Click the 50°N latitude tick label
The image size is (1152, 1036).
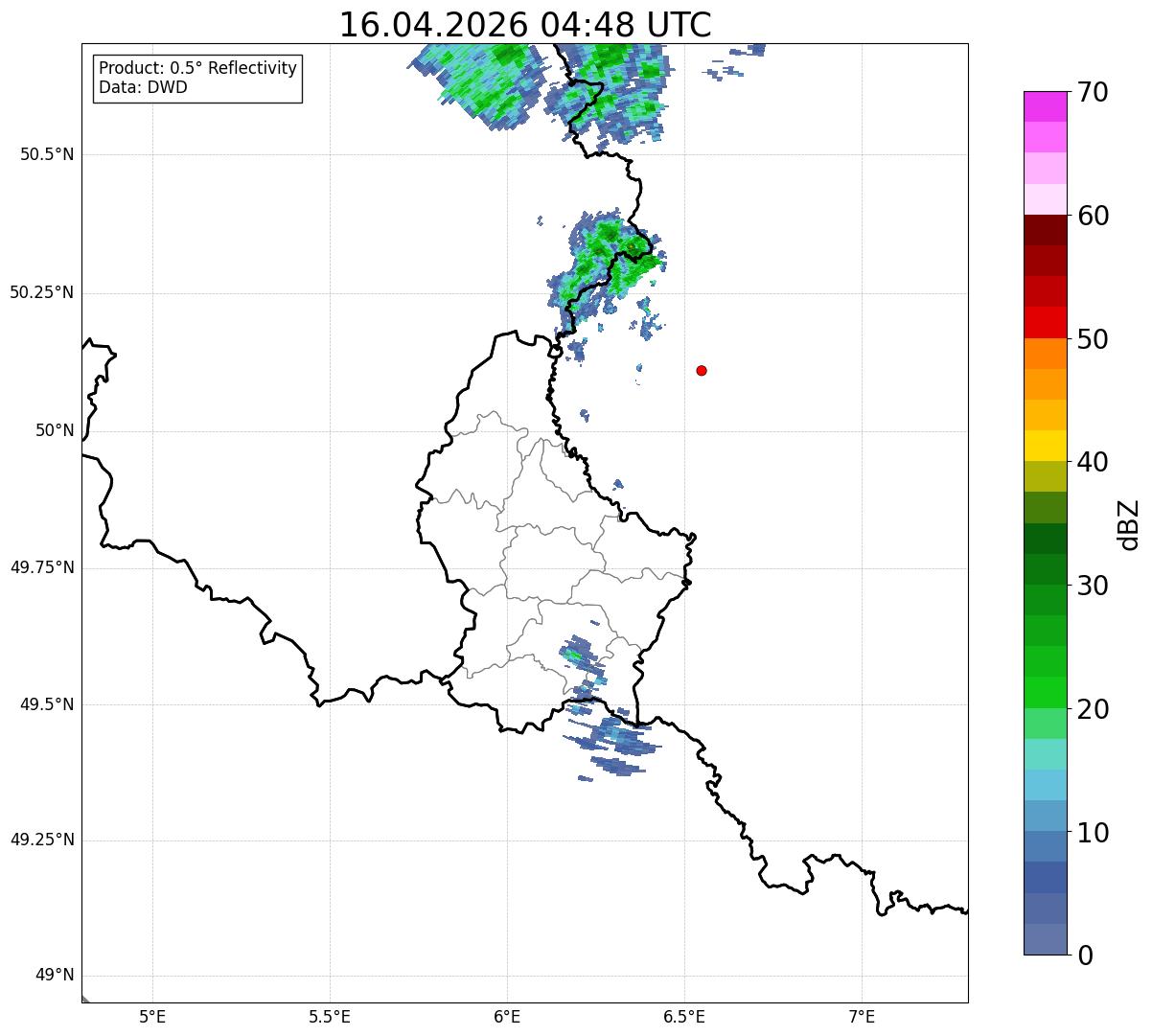(55, 431)
